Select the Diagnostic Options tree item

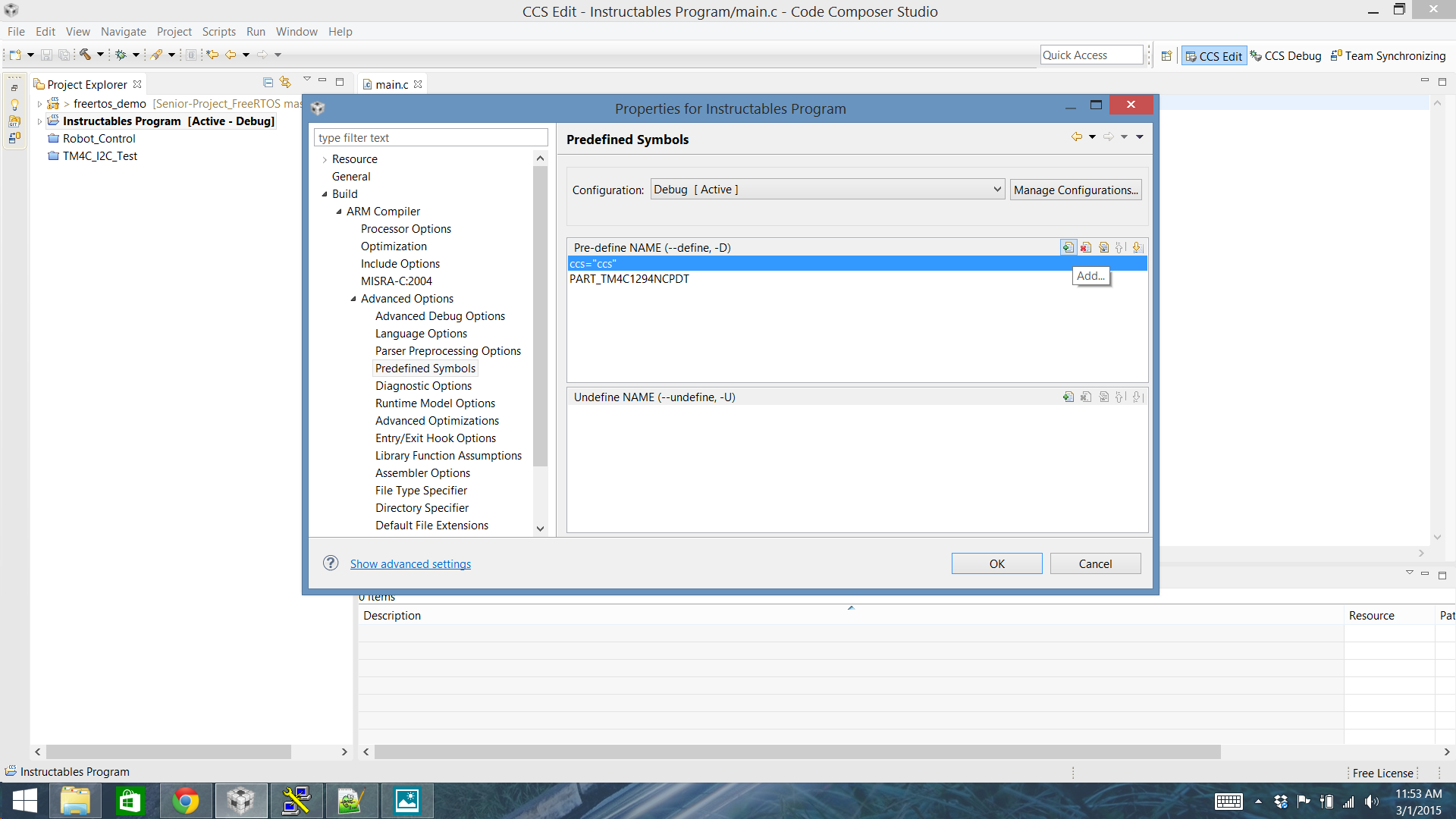[x=423, y=386]
